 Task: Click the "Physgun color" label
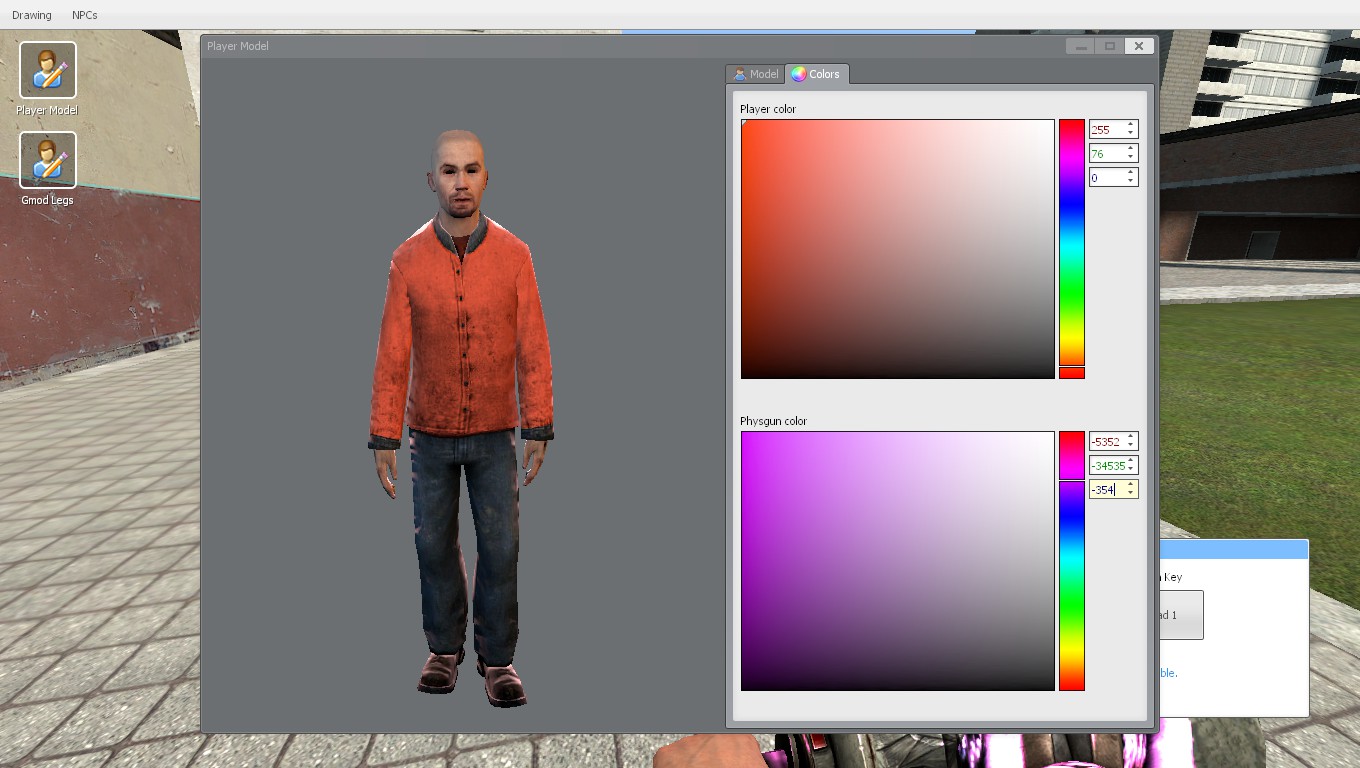[773, 421]
